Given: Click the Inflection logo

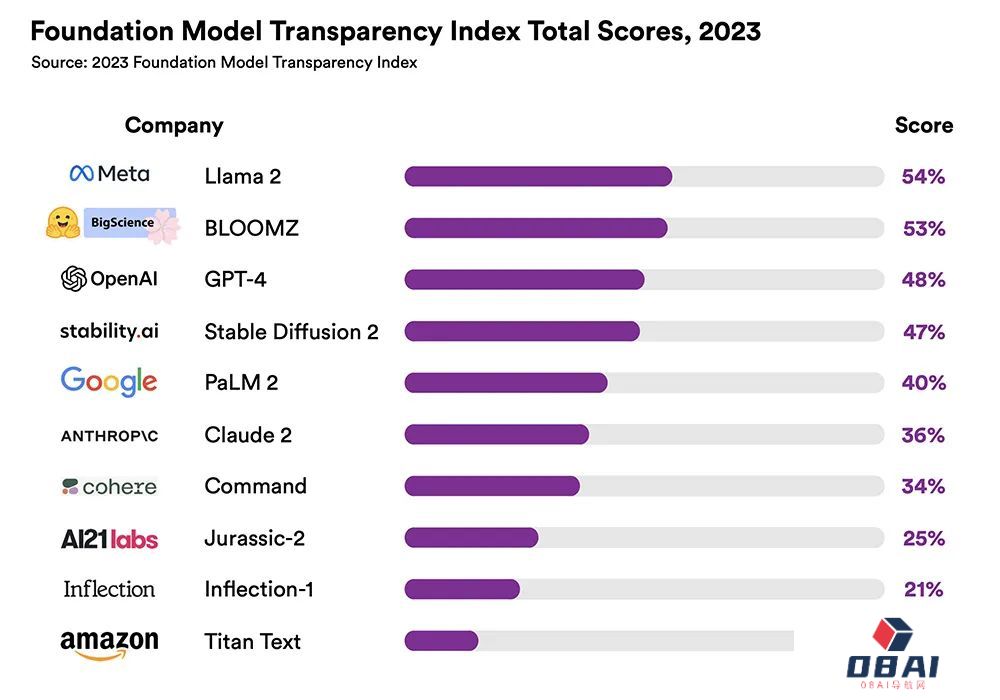Looking at the screenshot, I should 109,589.
